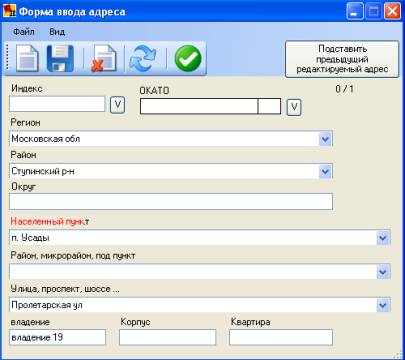Expand the Район, микрорайон, под пункт dropdown

point(383,272)
